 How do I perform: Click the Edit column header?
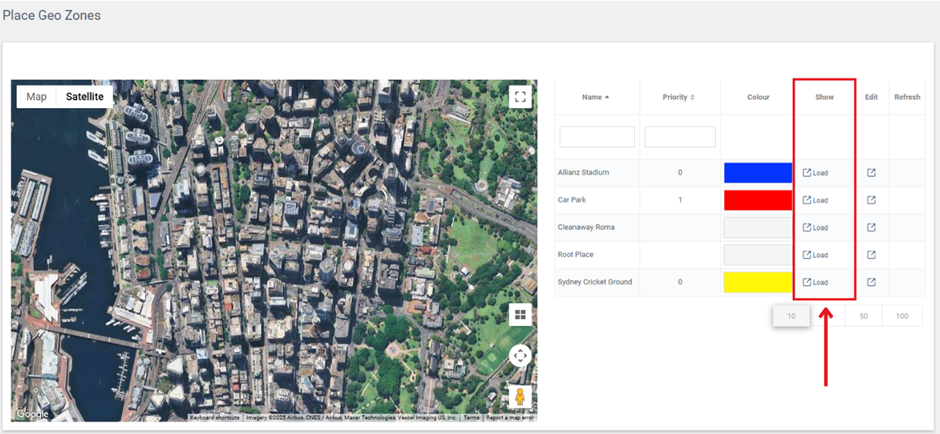click(x=871, y=97)
